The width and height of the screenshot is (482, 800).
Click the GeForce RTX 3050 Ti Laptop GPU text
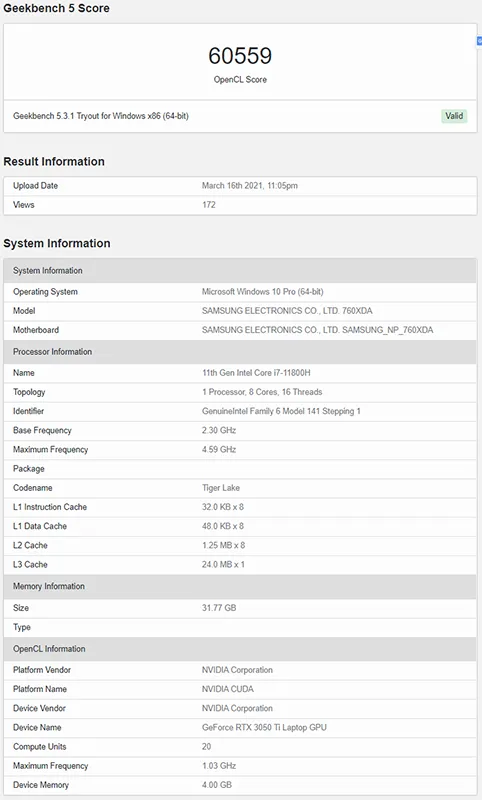pyautogui.click(x=264, y=727)
